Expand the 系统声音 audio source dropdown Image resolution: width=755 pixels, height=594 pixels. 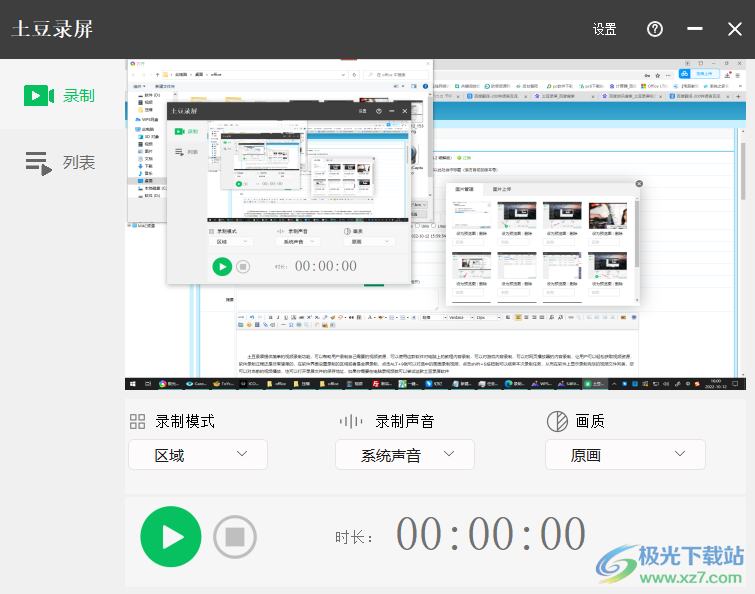coord(405,454)
